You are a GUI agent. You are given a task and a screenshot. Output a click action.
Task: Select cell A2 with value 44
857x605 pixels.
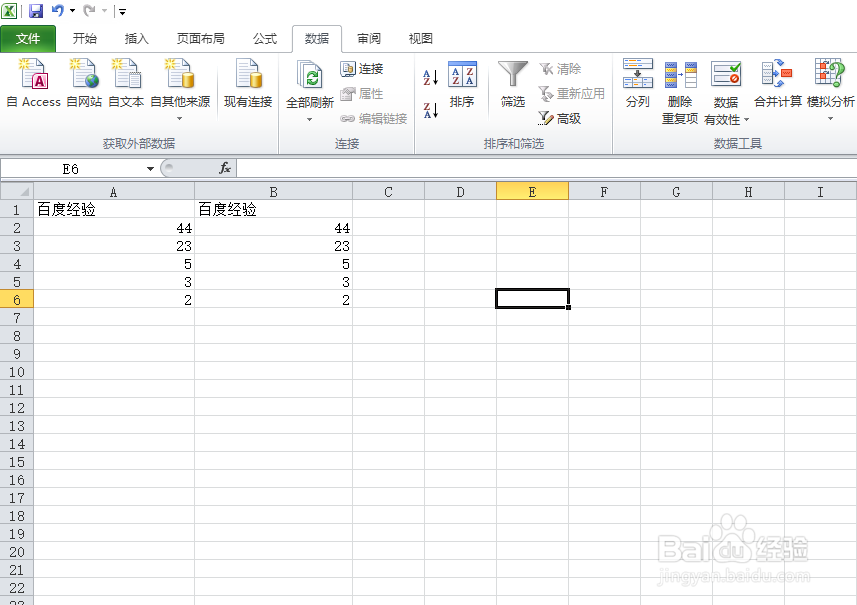tap(114, 228)
